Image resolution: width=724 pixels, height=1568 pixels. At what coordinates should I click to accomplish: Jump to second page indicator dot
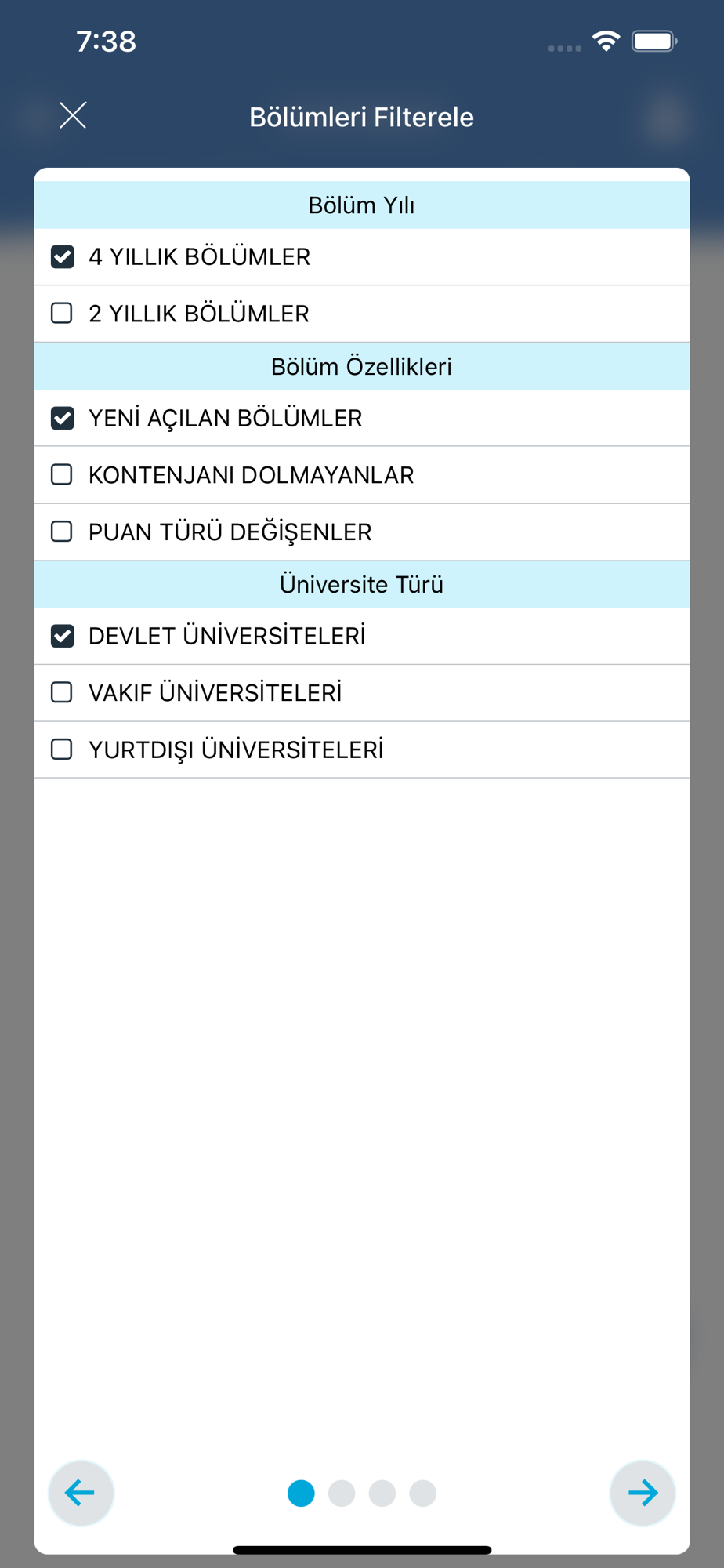point(342,1493)
